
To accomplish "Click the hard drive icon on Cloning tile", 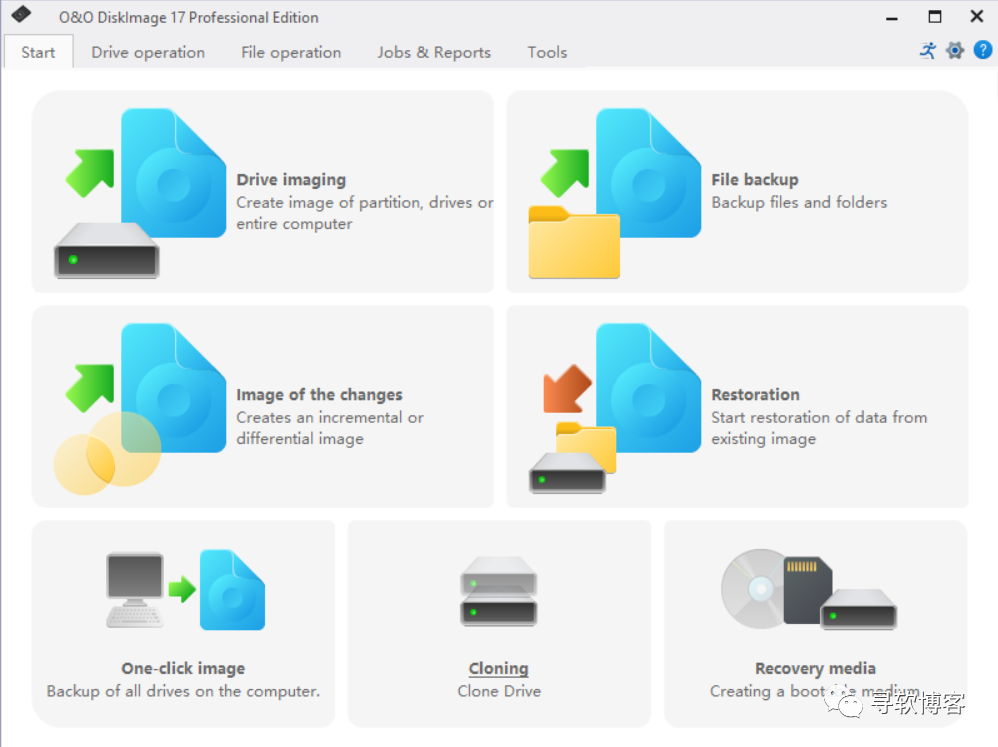I will pyautogui.click(x=498, y=590).
